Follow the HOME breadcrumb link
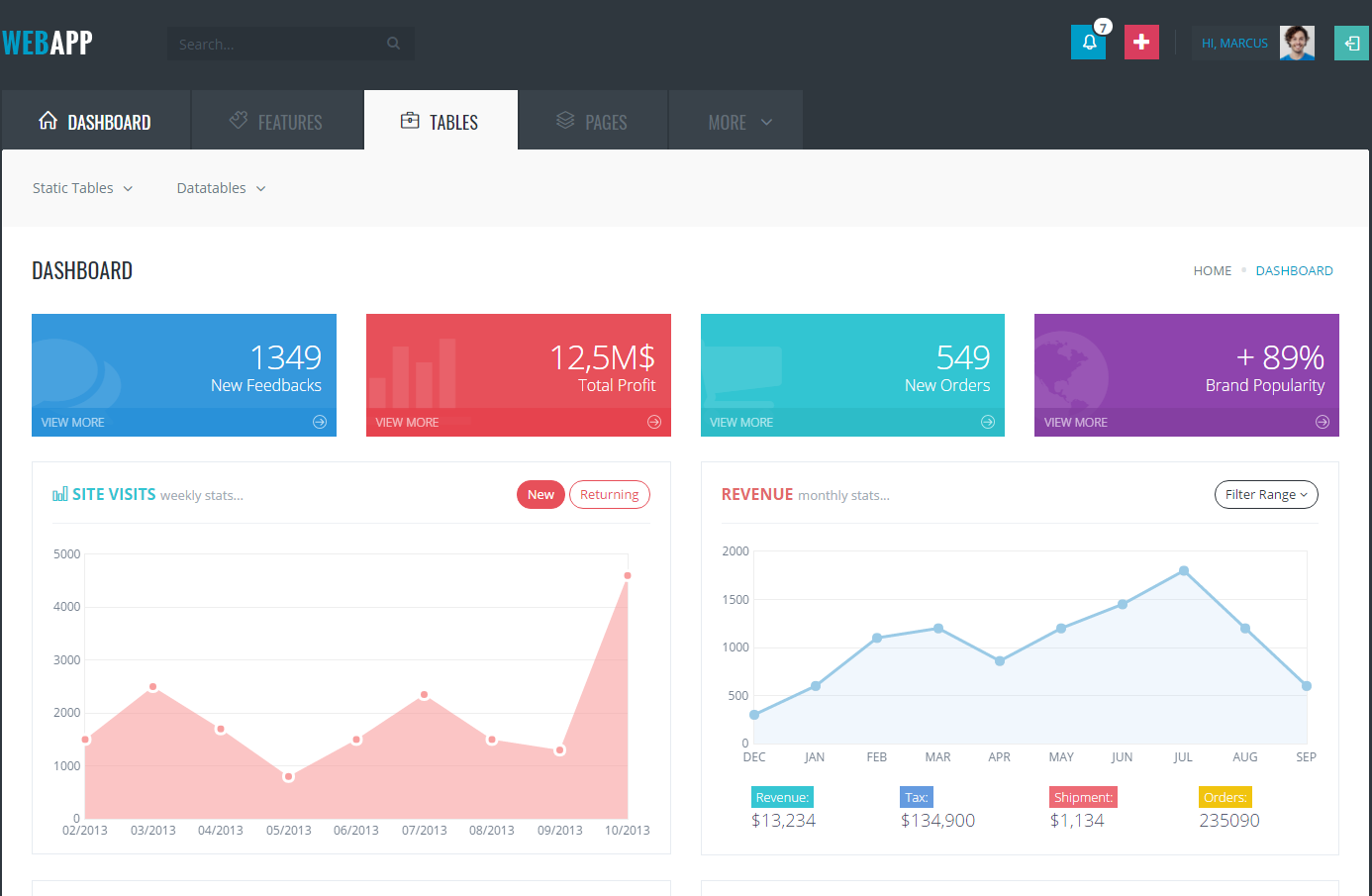Viewport: 1372px width, 896px height. pos(1212,270)
